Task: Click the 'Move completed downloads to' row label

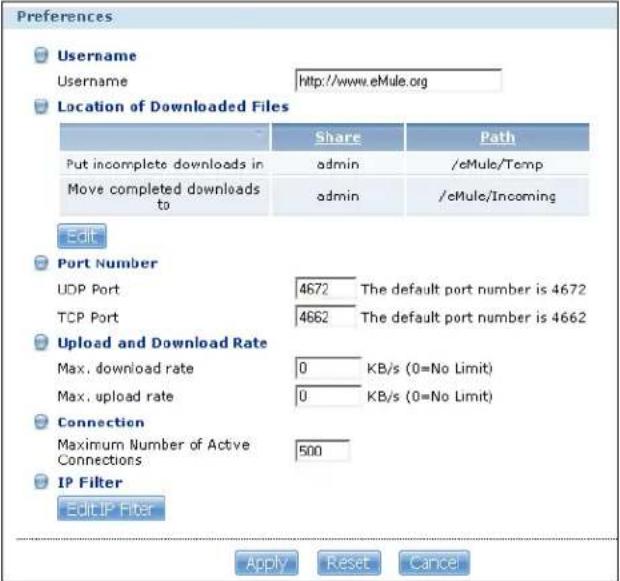Action: (x=164, y=197)
